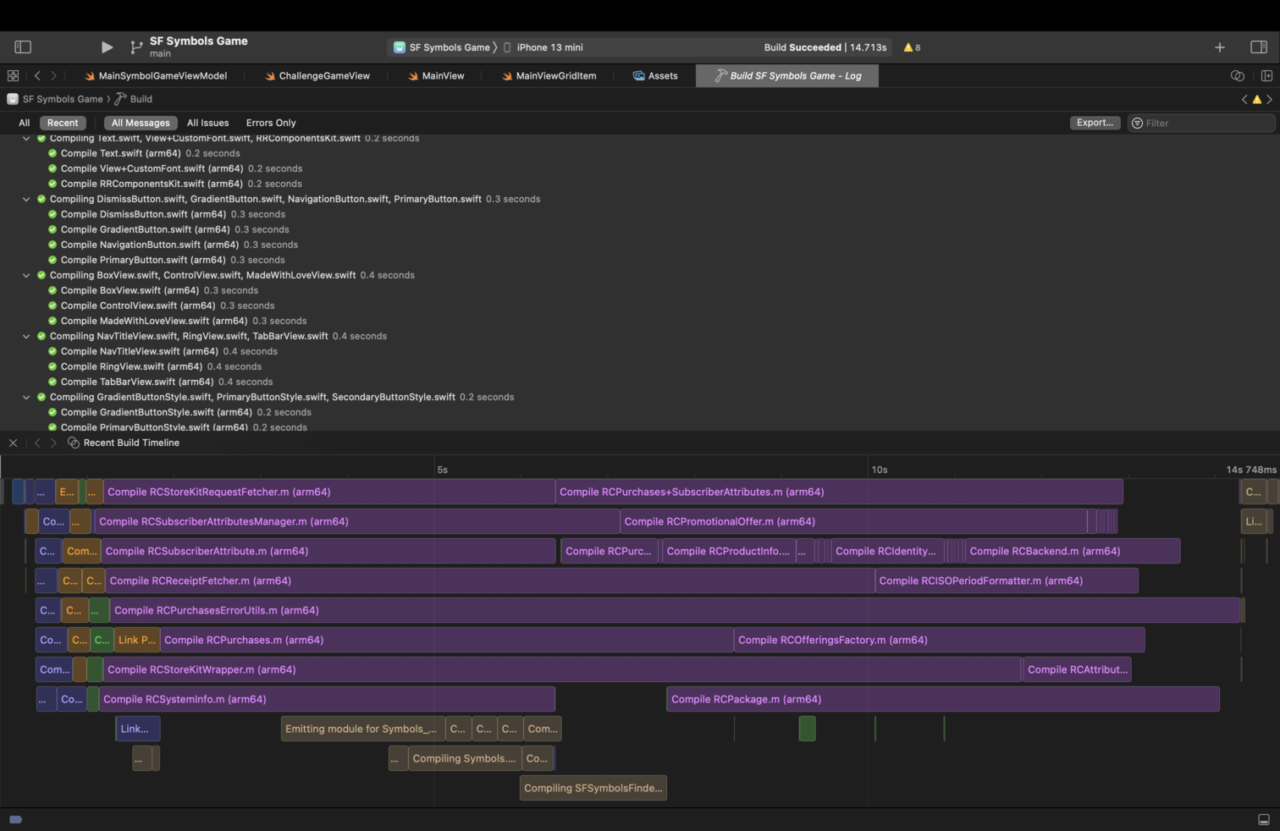Switch to MainView tab

[436, 75]
